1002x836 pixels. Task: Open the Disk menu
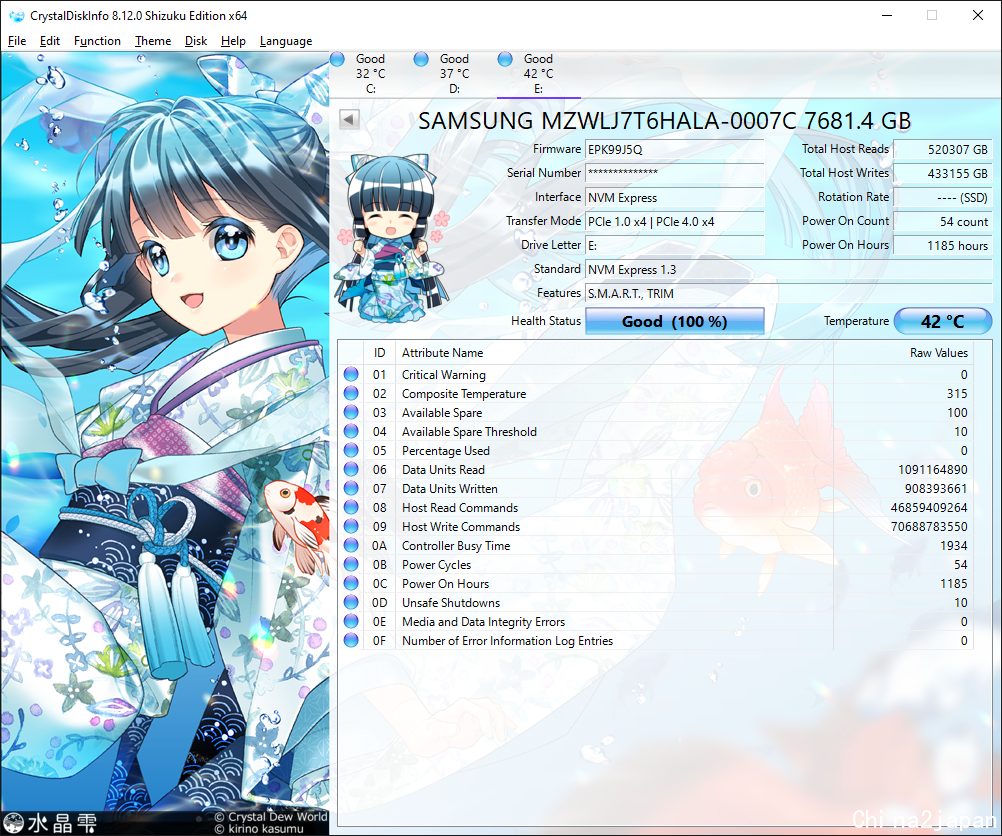pyautogui.click(x=196, y=41)
